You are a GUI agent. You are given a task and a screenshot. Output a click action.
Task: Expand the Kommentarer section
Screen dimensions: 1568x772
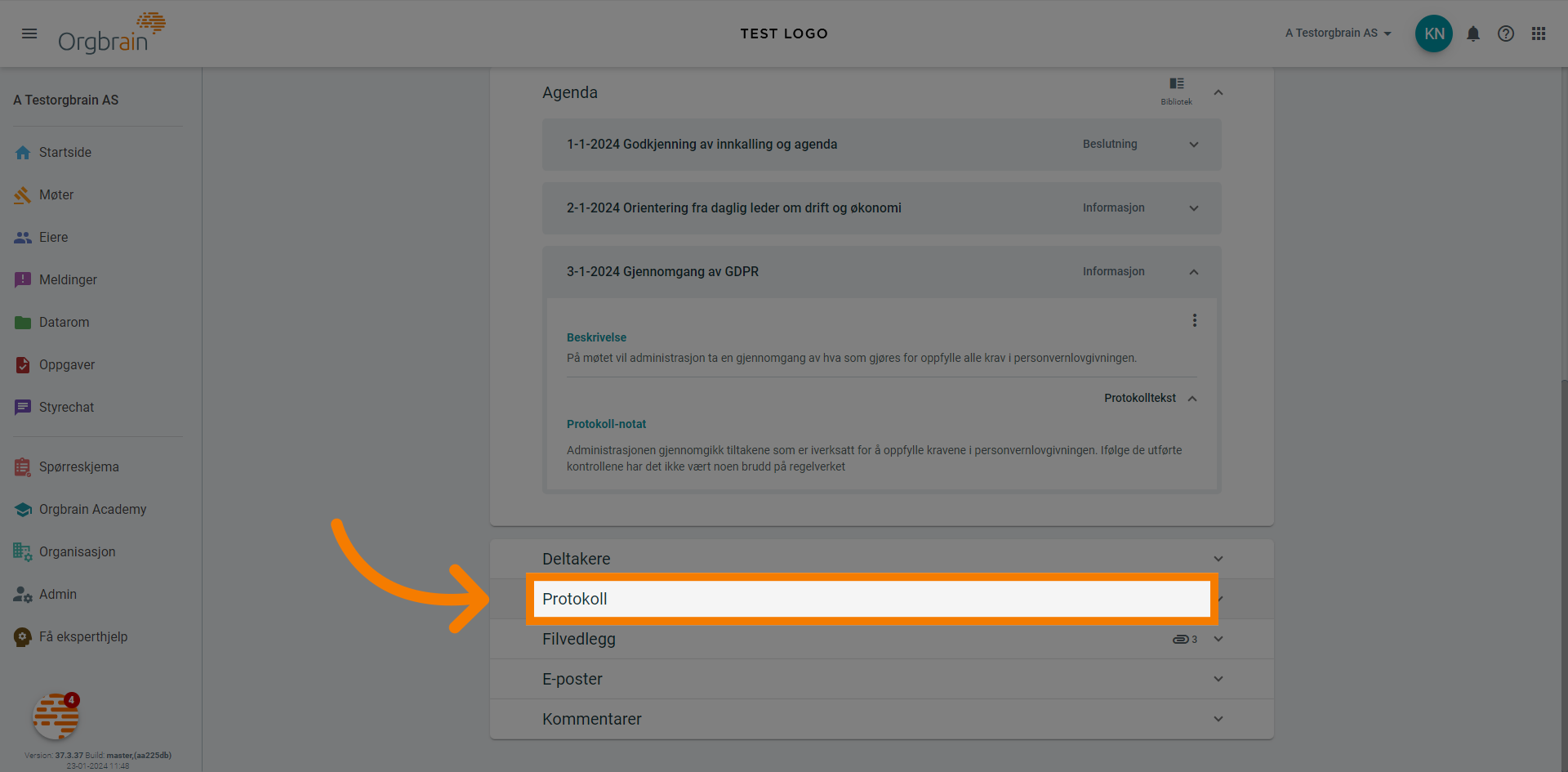click(1218, 719)
